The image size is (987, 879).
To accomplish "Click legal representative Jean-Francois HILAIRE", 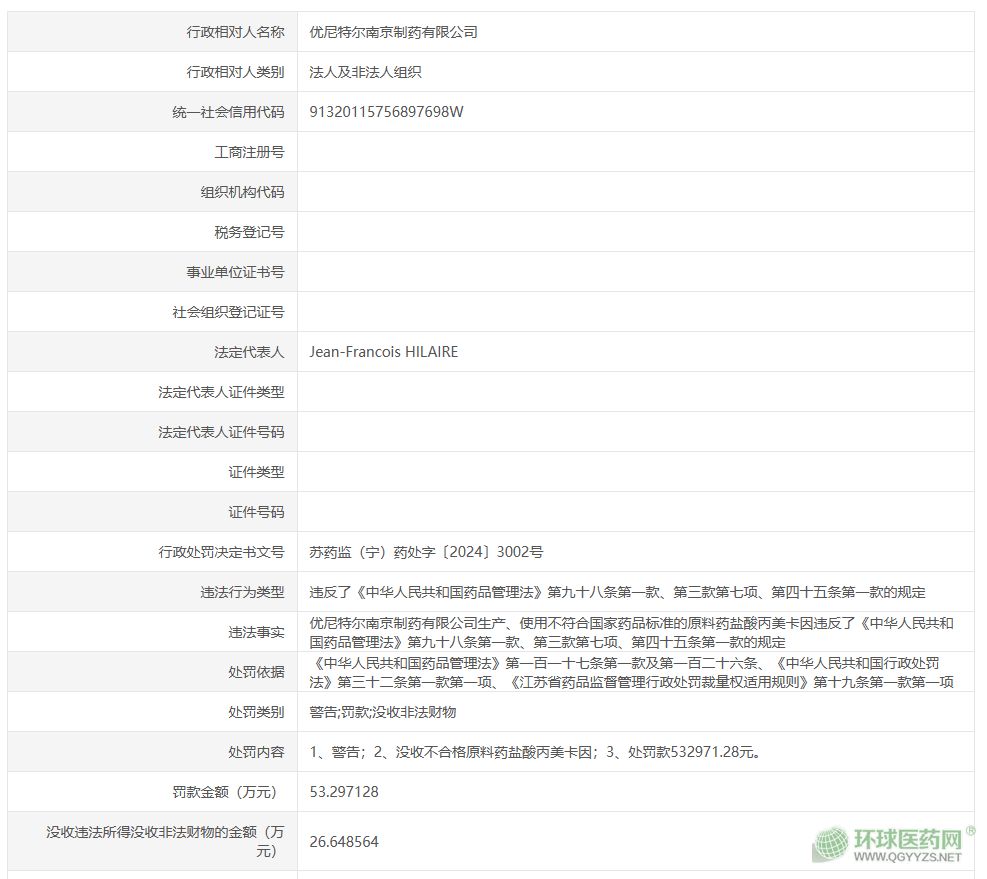I will pyautogui.click(x=384, y=352).
